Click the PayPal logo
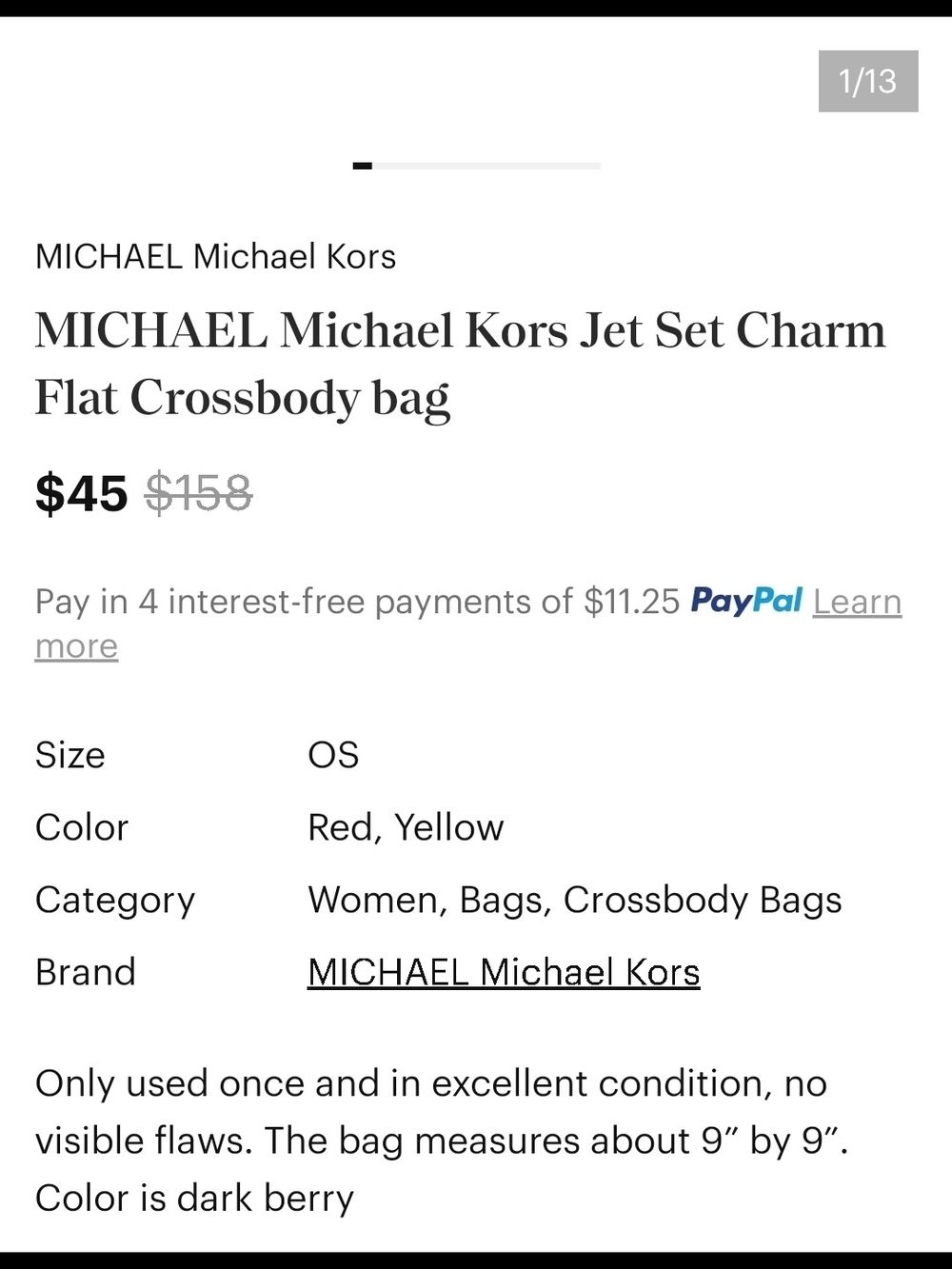 pos(746,601)
